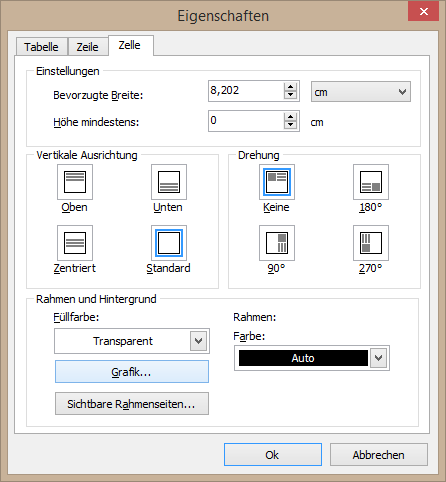Choose the 90° rotation icon

(x=277, y=243)
